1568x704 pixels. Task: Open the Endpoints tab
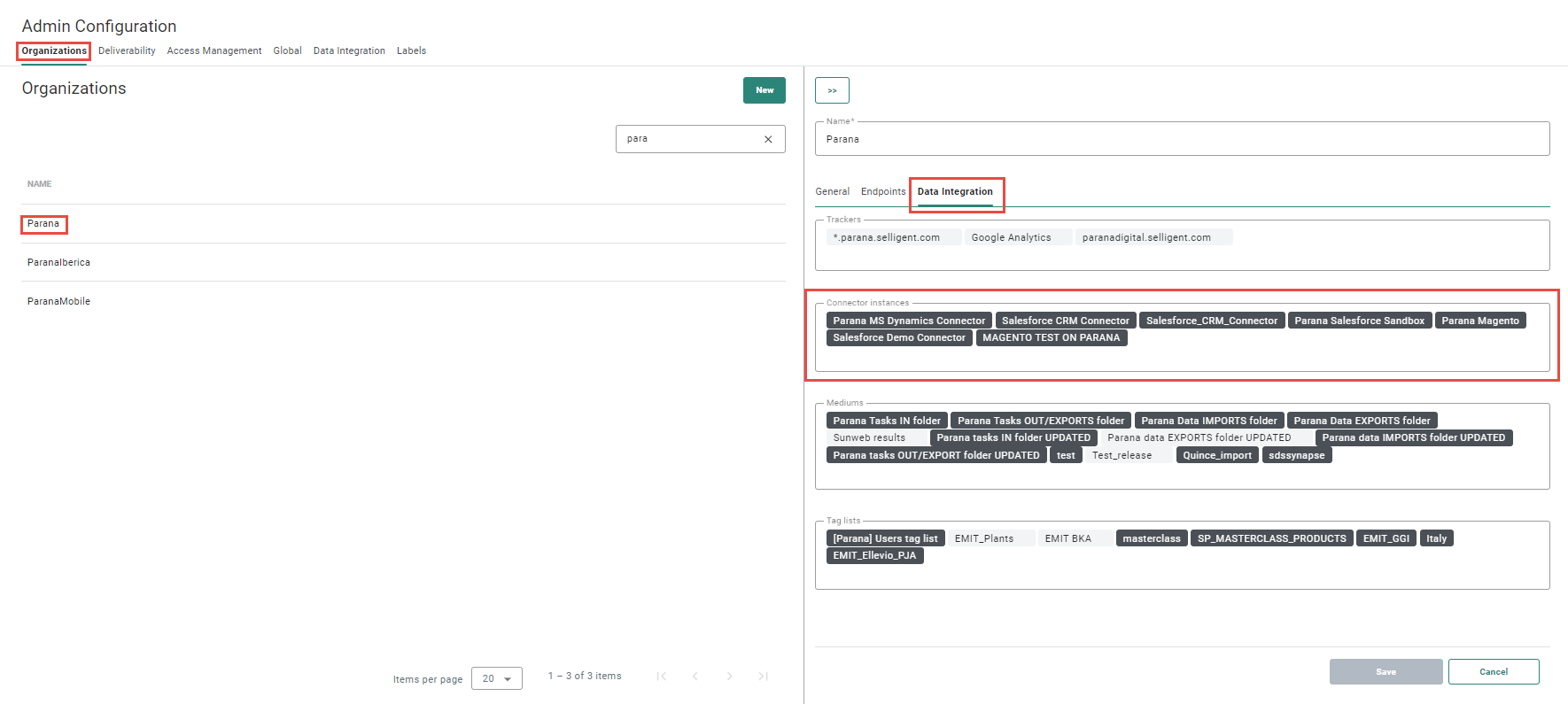pos(883,191)
